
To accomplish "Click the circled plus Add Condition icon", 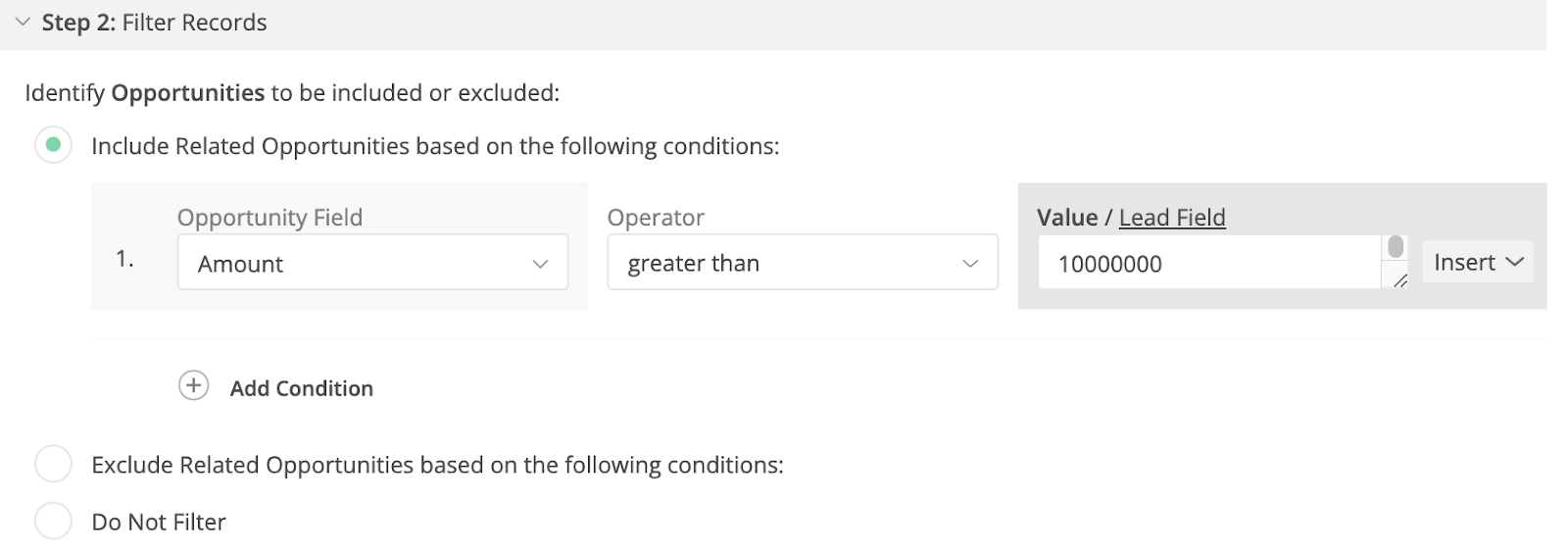I will coord(194,385).
